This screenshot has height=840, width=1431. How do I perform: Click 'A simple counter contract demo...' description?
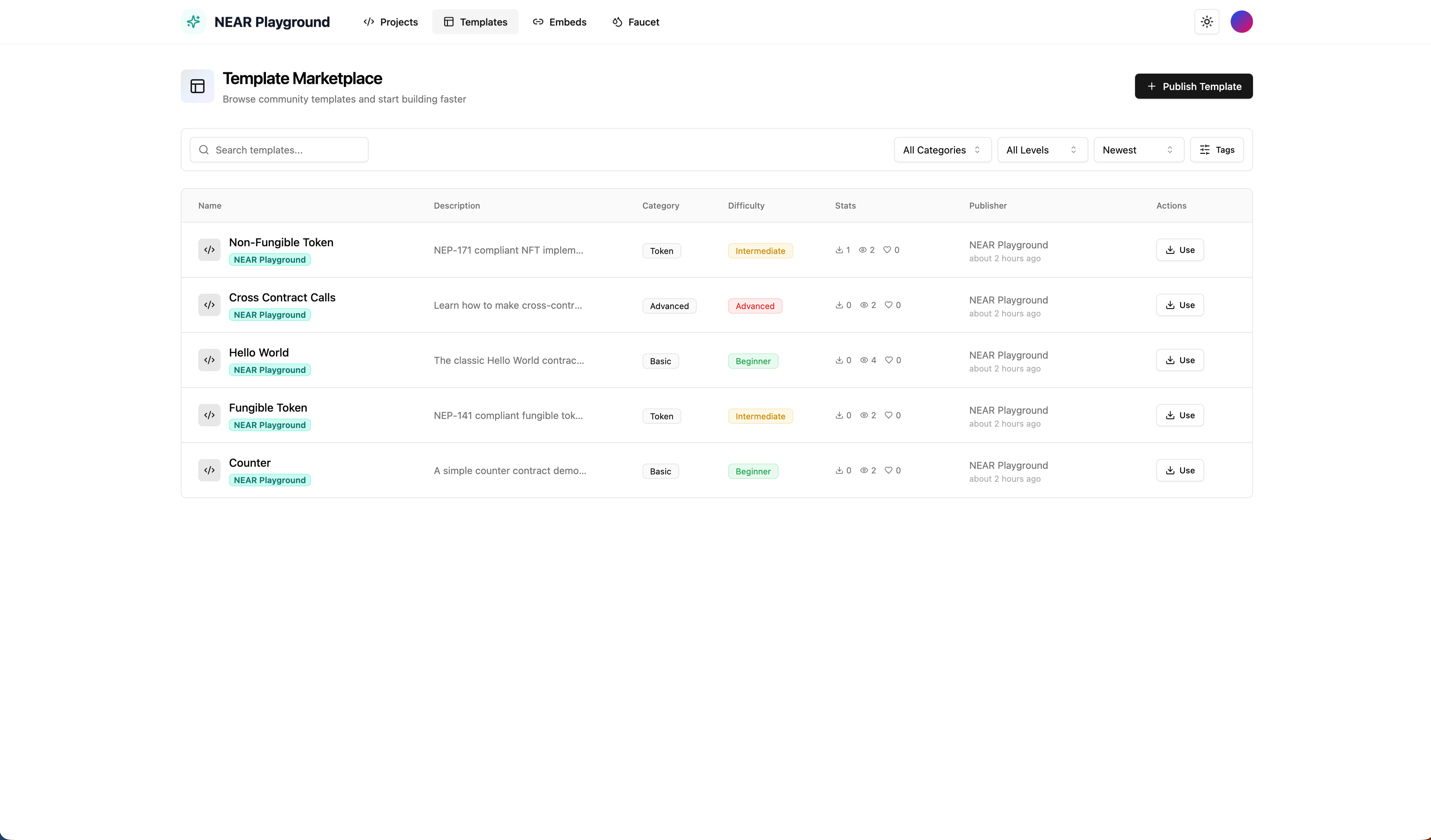click(510, 471)
